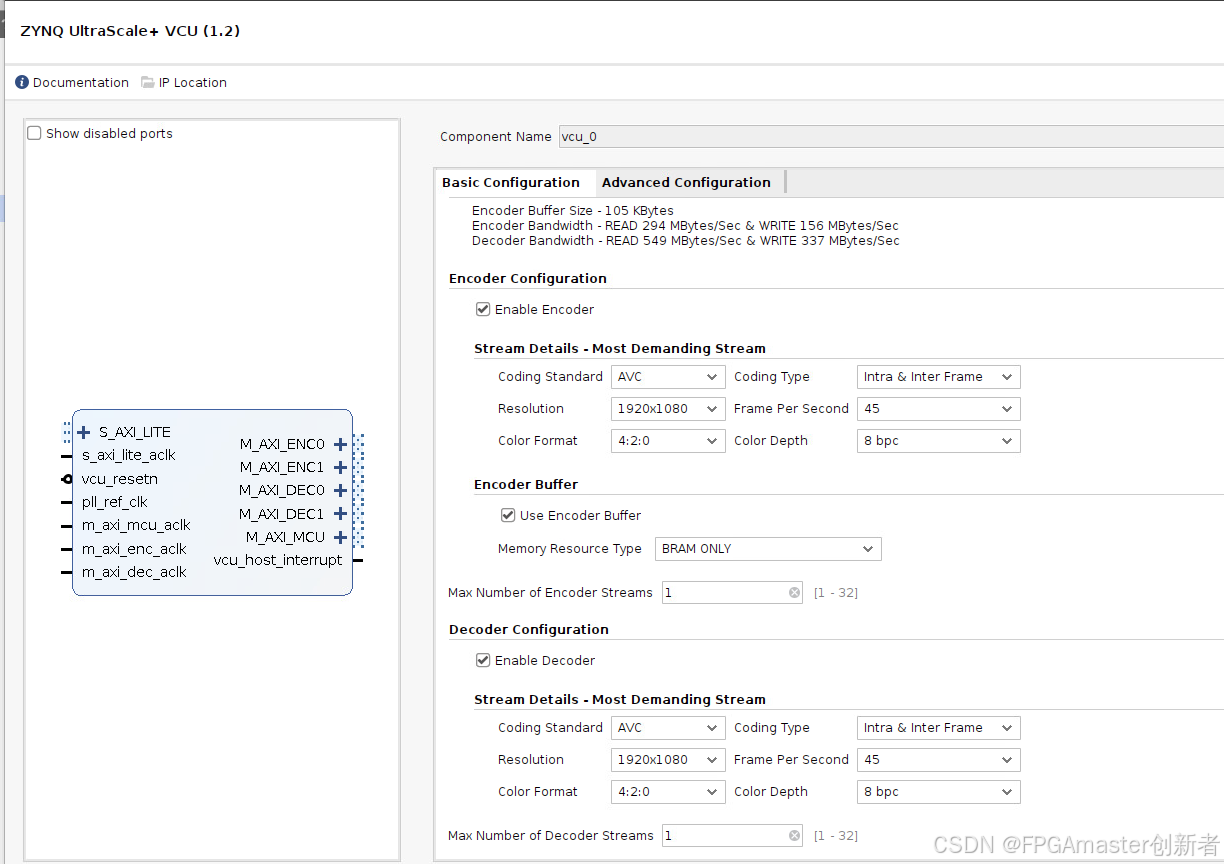Toggle the Show disabled ports checkbox
Image resolution: width=1224 pixels, height=864 pixels.
(x=34, y=133)
